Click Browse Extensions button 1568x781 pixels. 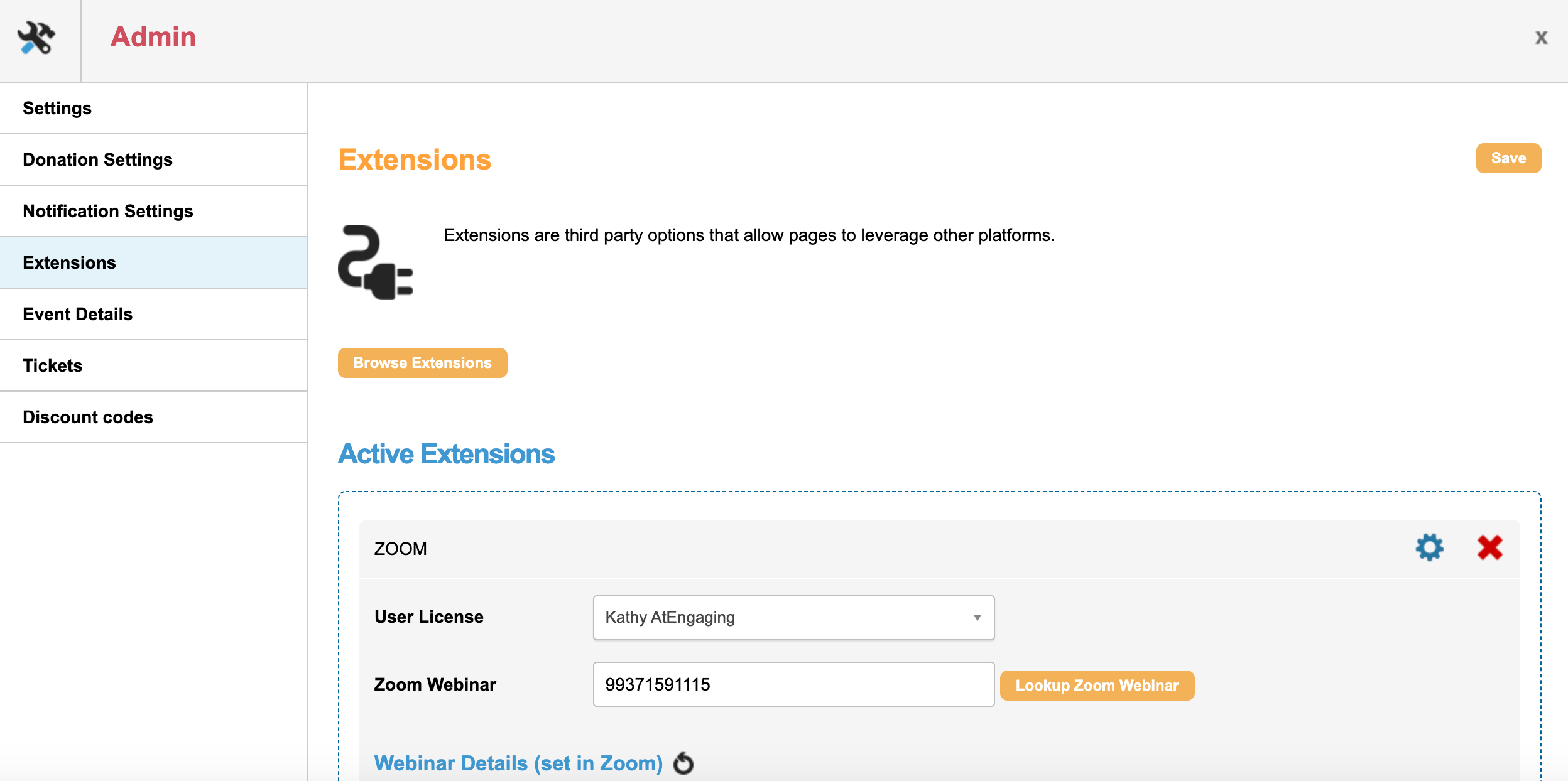(x=422, y=363)
